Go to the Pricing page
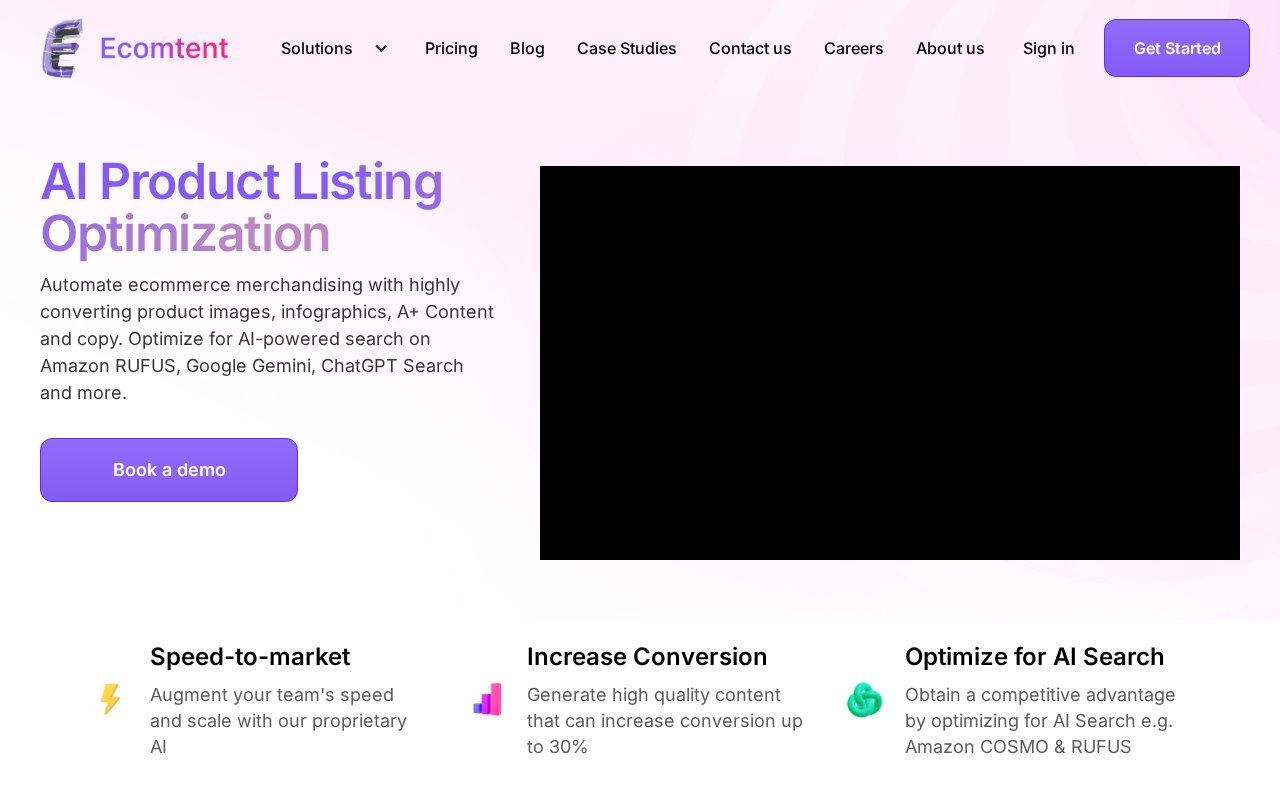This screenshot has height=800, width=1280. tap(451, 48)
